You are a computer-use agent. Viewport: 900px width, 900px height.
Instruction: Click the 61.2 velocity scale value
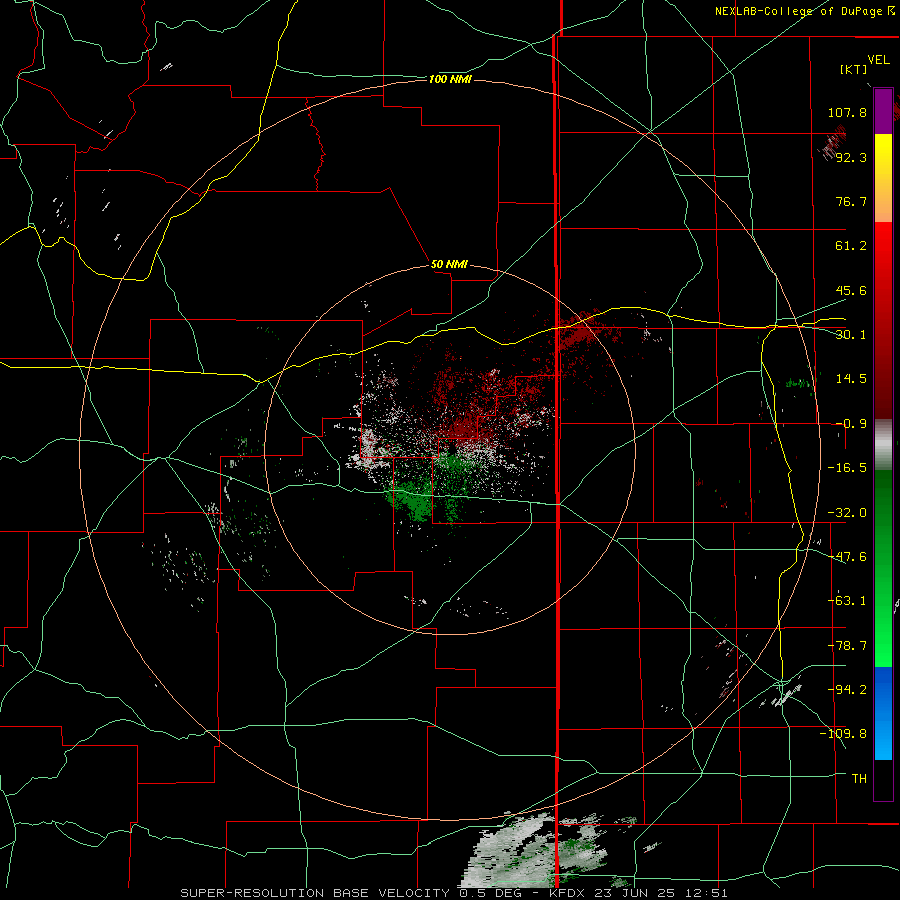click(x=851, y=246)
